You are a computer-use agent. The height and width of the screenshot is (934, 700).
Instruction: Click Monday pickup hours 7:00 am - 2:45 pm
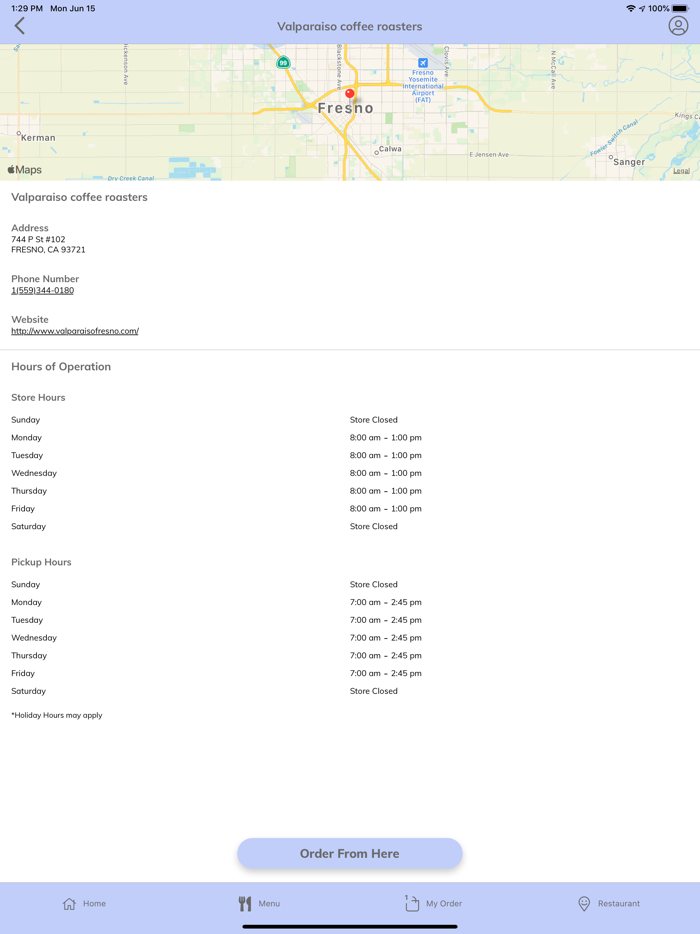click(x=385, y=602)
